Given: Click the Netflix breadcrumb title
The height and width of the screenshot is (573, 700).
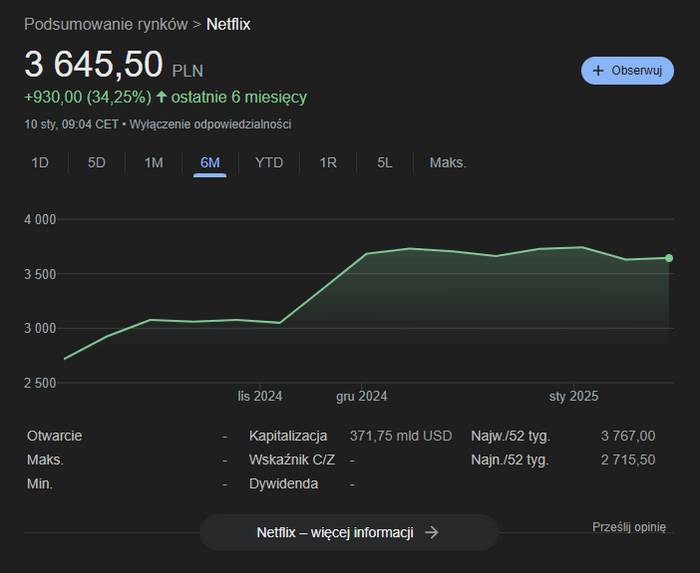Looking at the screenshot, I should 228,24.
